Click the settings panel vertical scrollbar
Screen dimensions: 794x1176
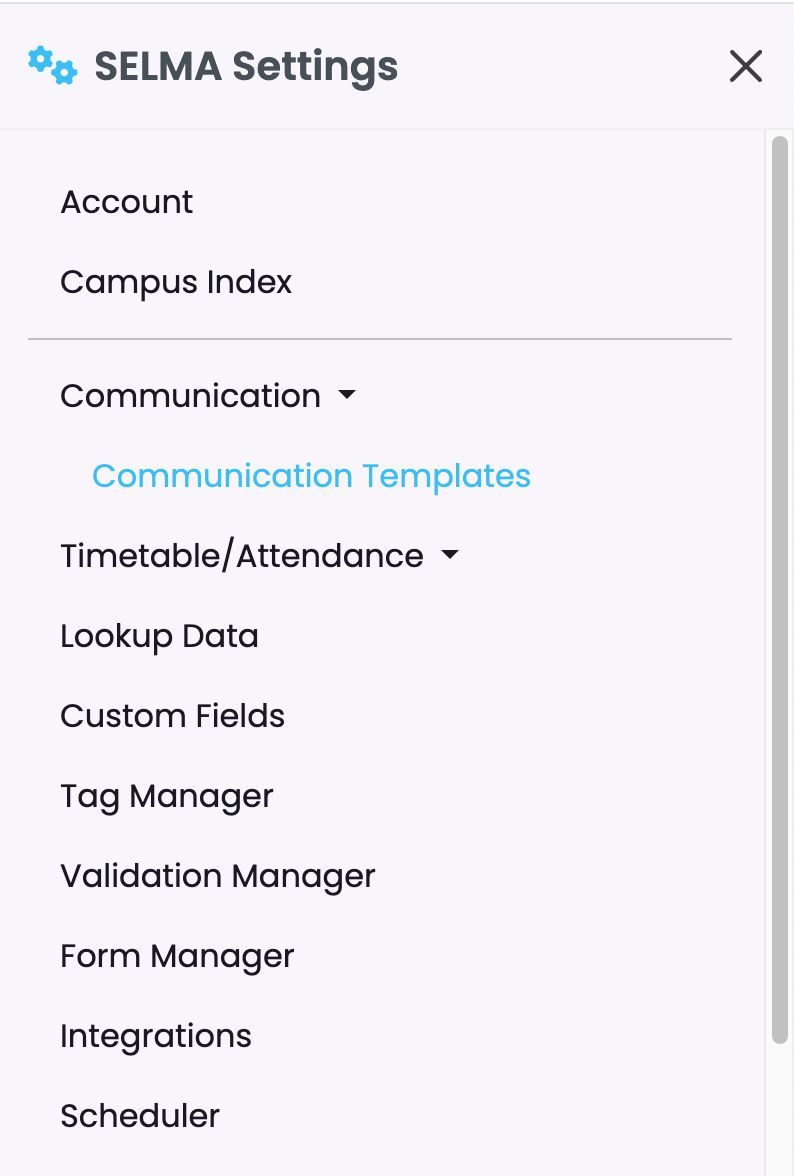(780, 590)
